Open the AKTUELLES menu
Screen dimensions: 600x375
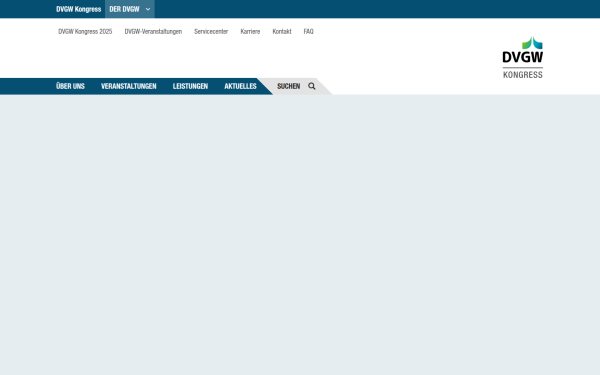pos(240,86)
